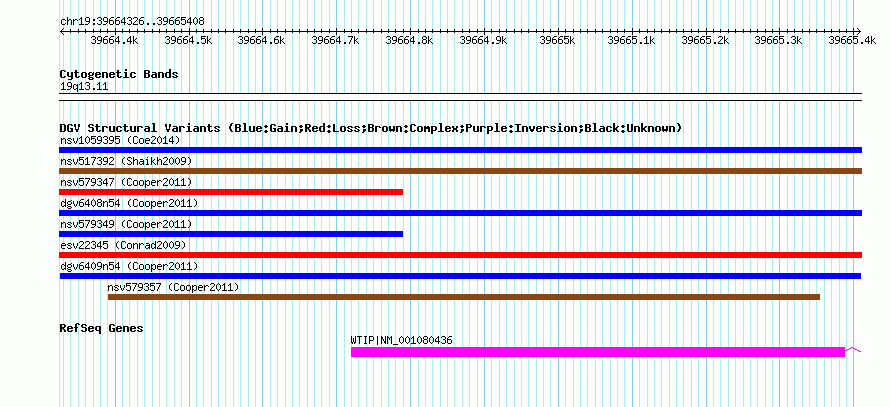Click the 39665k ruler tick label
Viewport: 890px width, 407px height.
[557, 40]
